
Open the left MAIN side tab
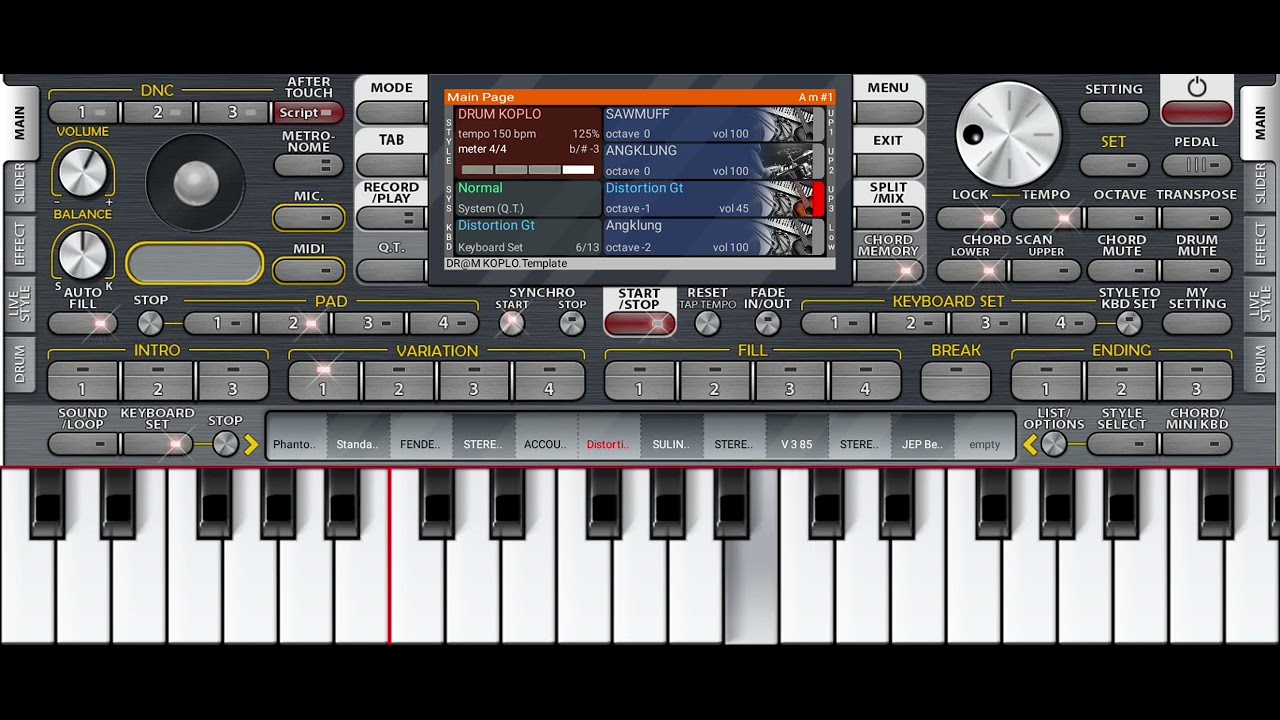click(x=19, y=123)
